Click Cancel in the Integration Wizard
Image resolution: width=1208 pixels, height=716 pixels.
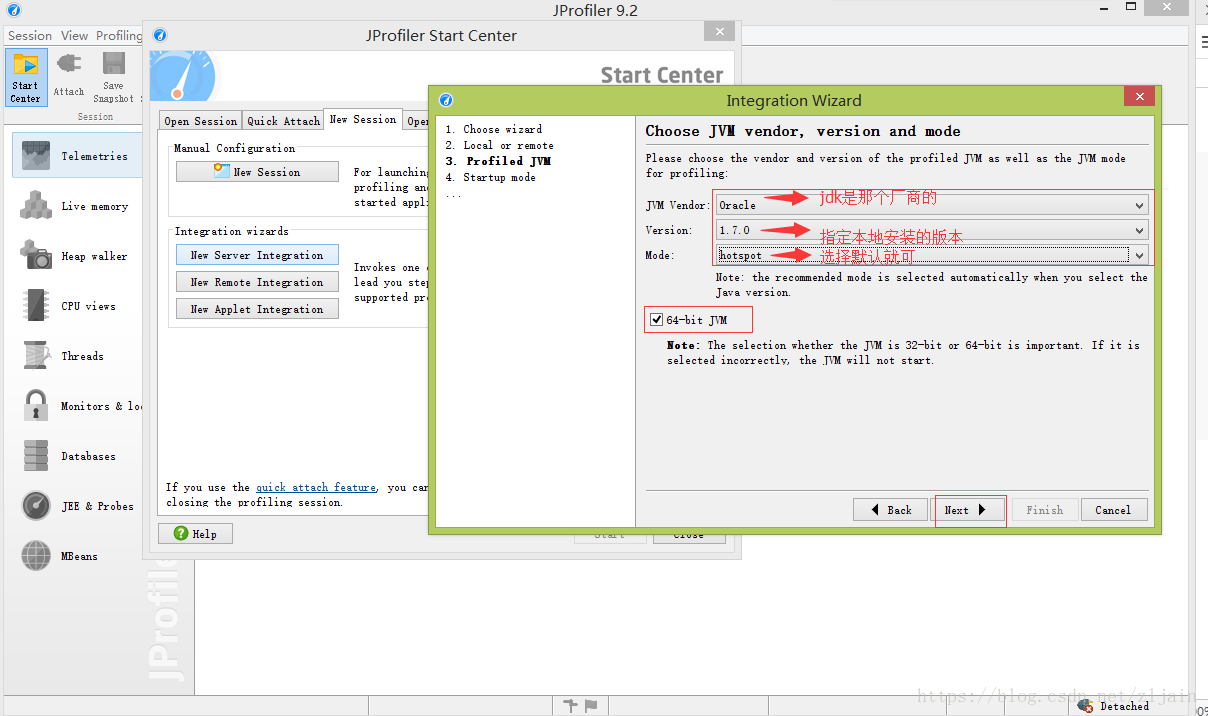tap(1113, 510)
